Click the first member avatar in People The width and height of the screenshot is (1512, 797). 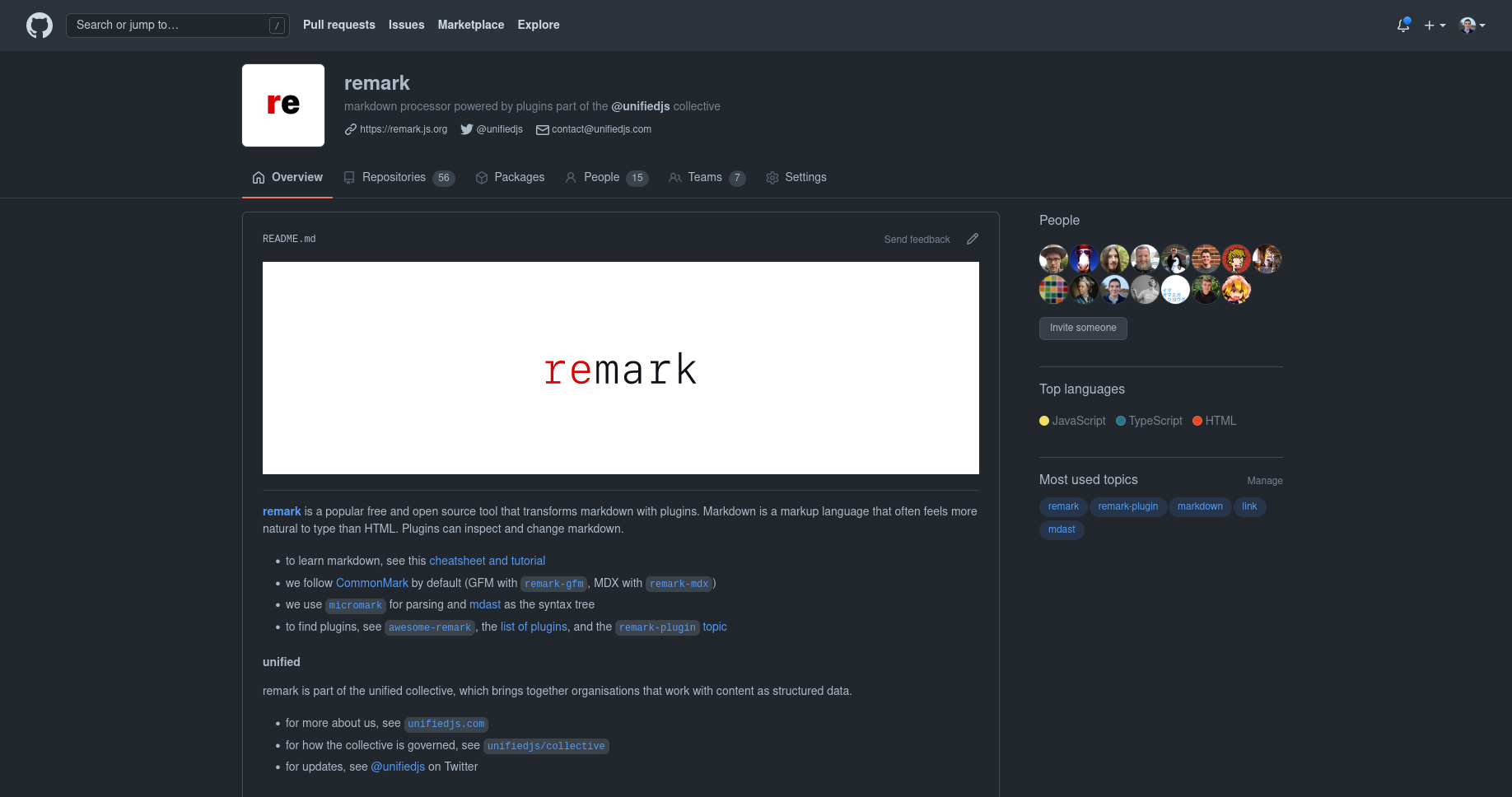pos(1053,259)
